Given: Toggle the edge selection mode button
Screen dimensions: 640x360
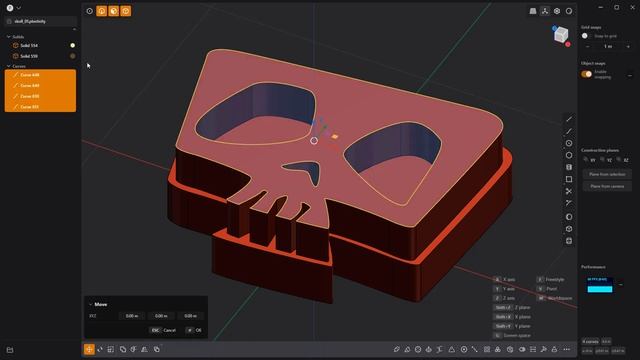Looking at the screenshot, I should point(102,11).
